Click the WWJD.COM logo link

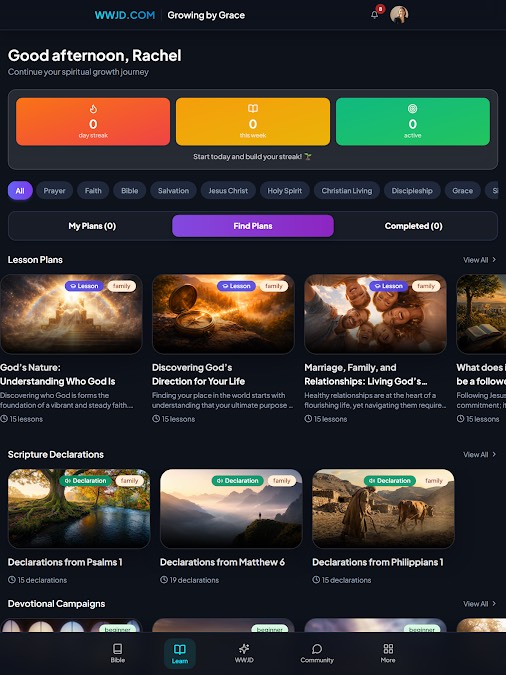125,15
